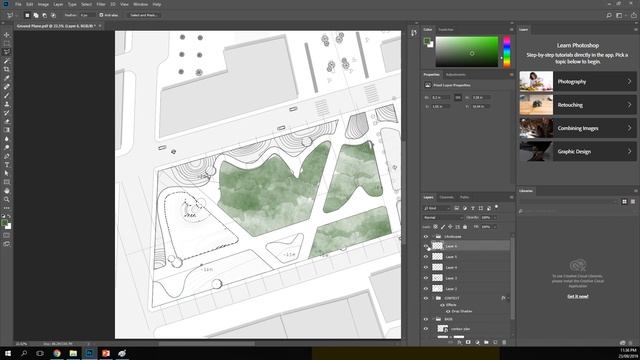This screenshot has width=640, height=360.
Task: Create a new layer via bottom icon
Action: 495,342
